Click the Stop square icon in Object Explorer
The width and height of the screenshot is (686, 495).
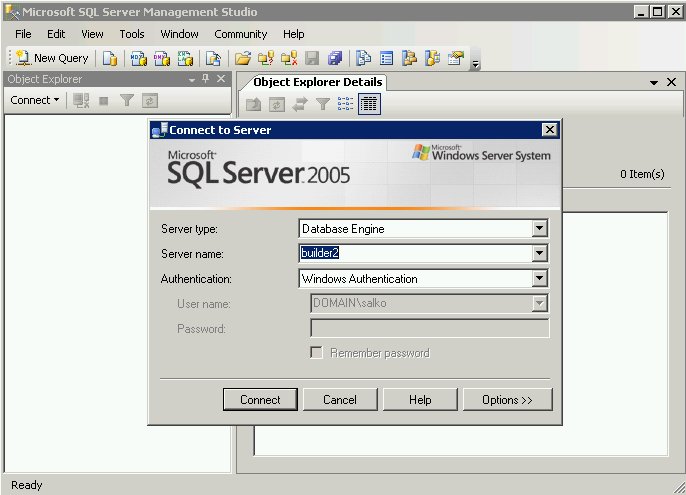pyautogui.click(x=104, y=101)
